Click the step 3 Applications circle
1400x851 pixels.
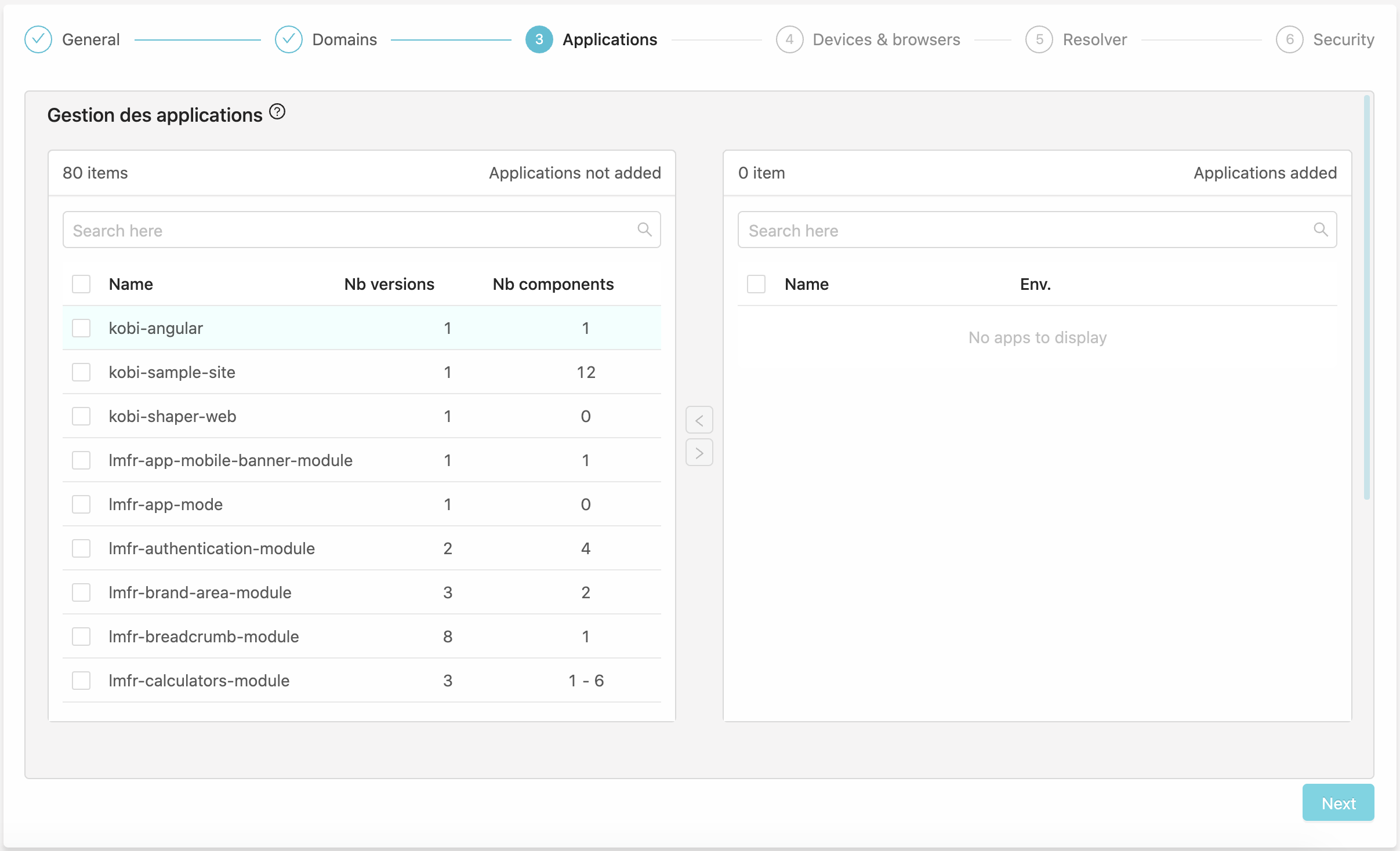coord(539,39)
